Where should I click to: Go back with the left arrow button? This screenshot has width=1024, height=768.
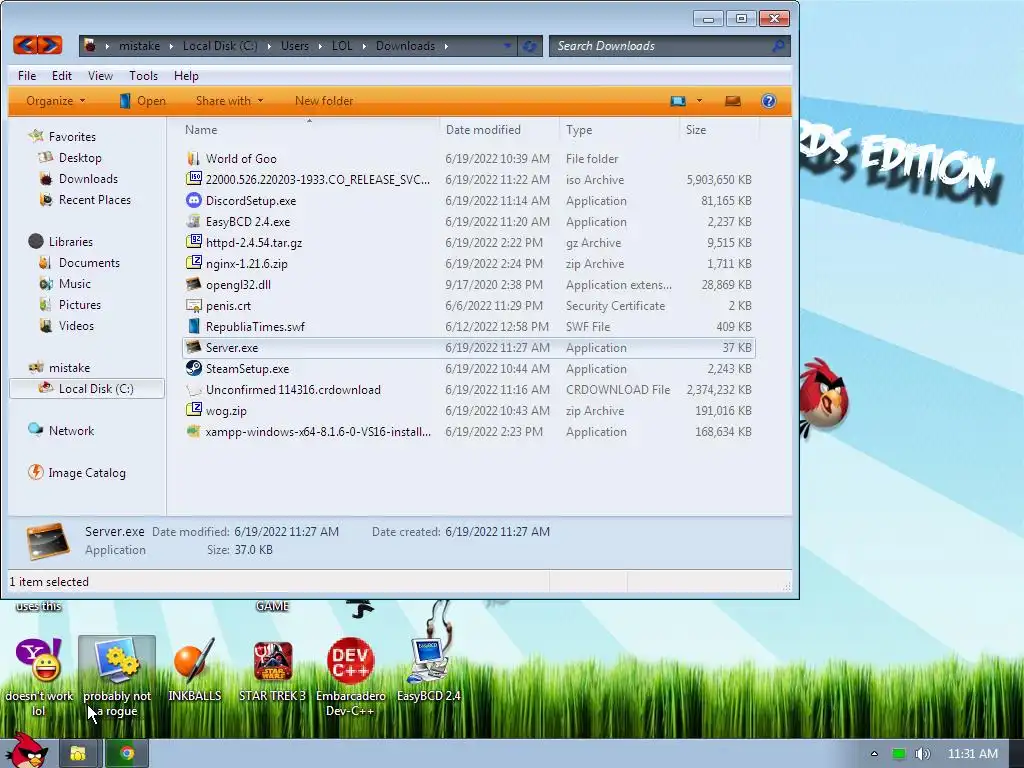[25, 45]
